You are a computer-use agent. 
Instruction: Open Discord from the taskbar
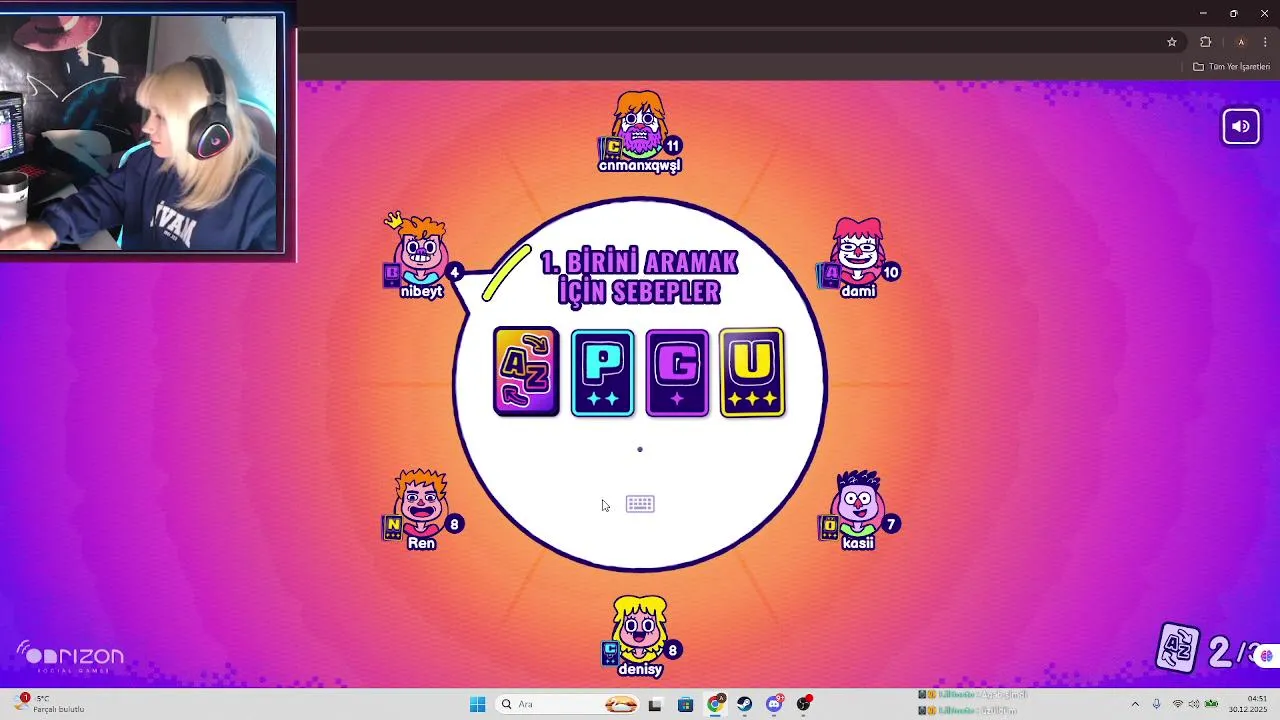coord(775,705)
